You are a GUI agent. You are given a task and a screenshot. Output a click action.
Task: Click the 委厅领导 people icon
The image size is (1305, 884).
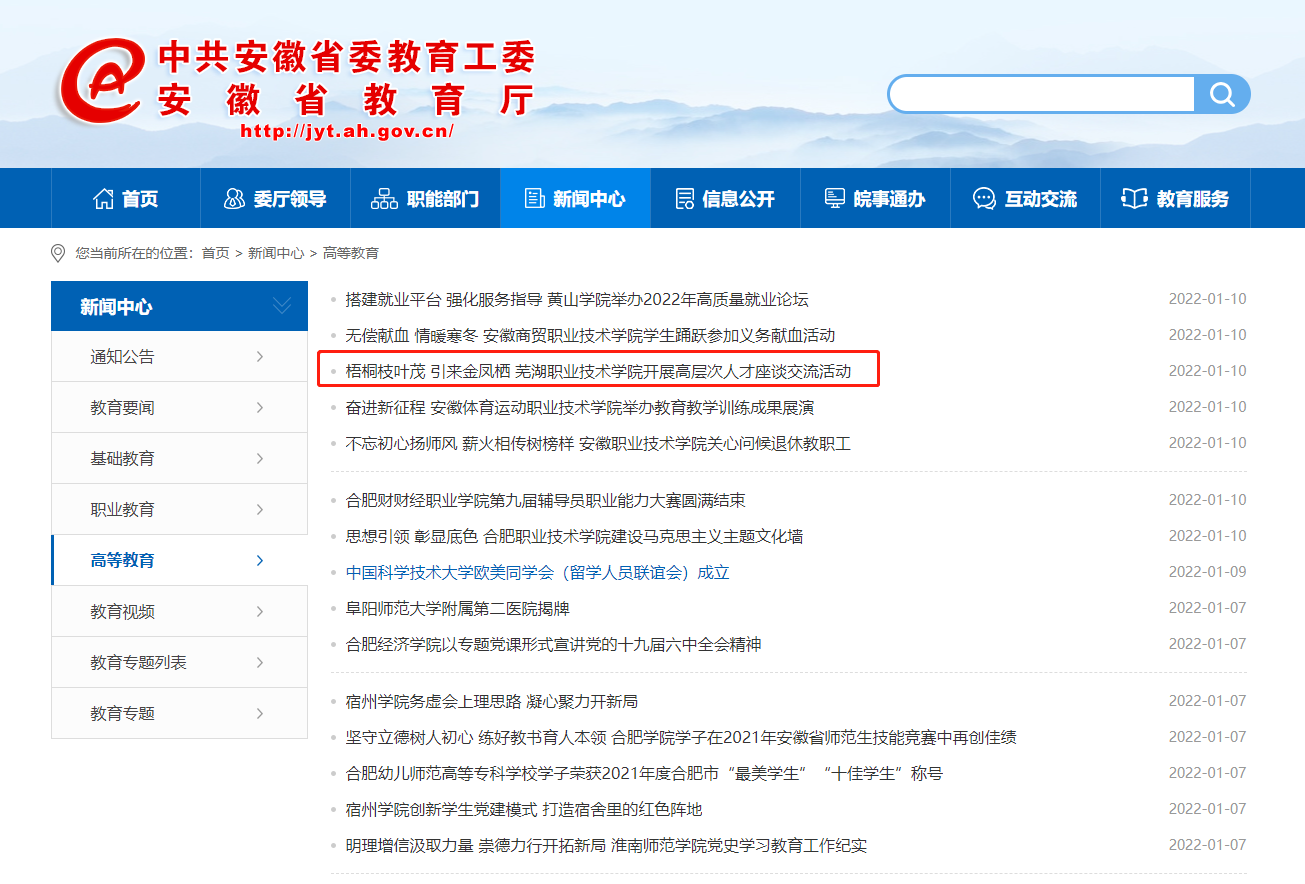(x=234, y=198)
